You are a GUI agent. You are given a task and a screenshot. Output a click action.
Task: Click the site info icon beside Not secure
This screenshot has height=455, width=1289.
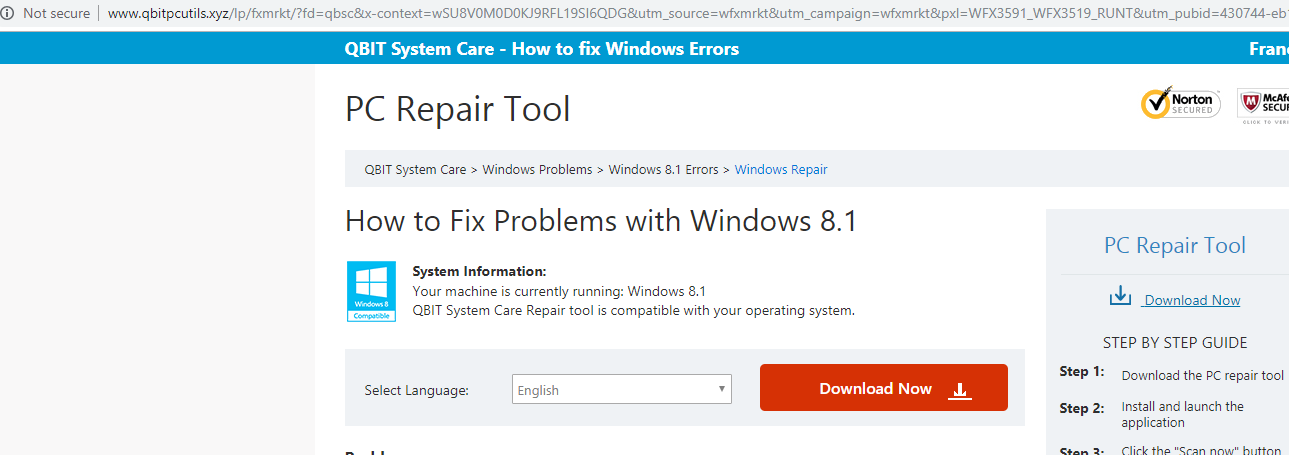[x=8, y=14]
